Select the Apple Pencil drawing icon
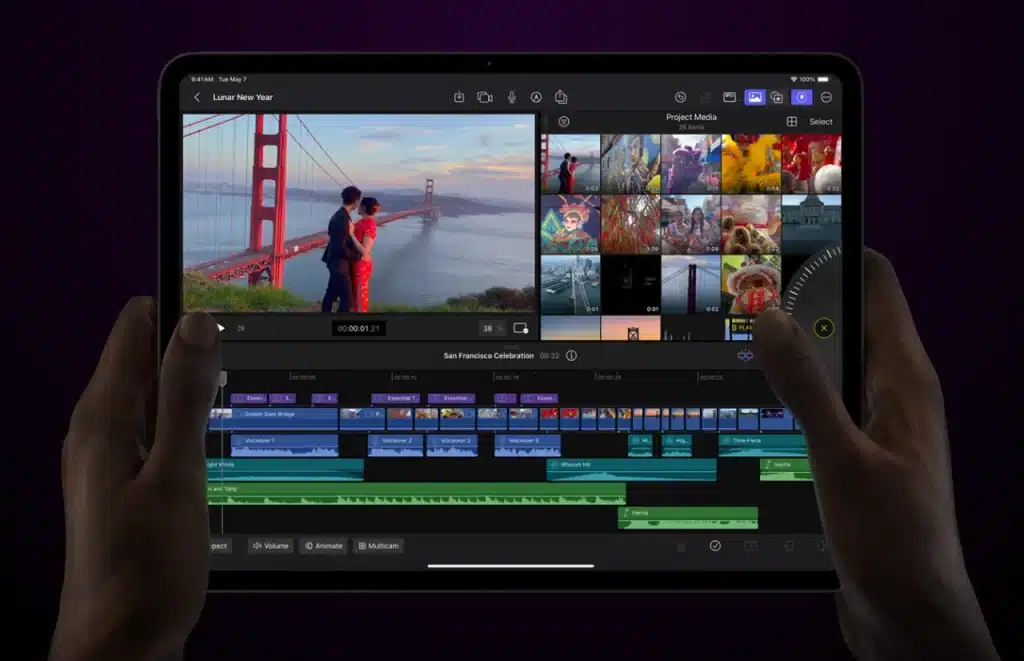This screenshot has width=1024, height=661. [x=536, y=96]
